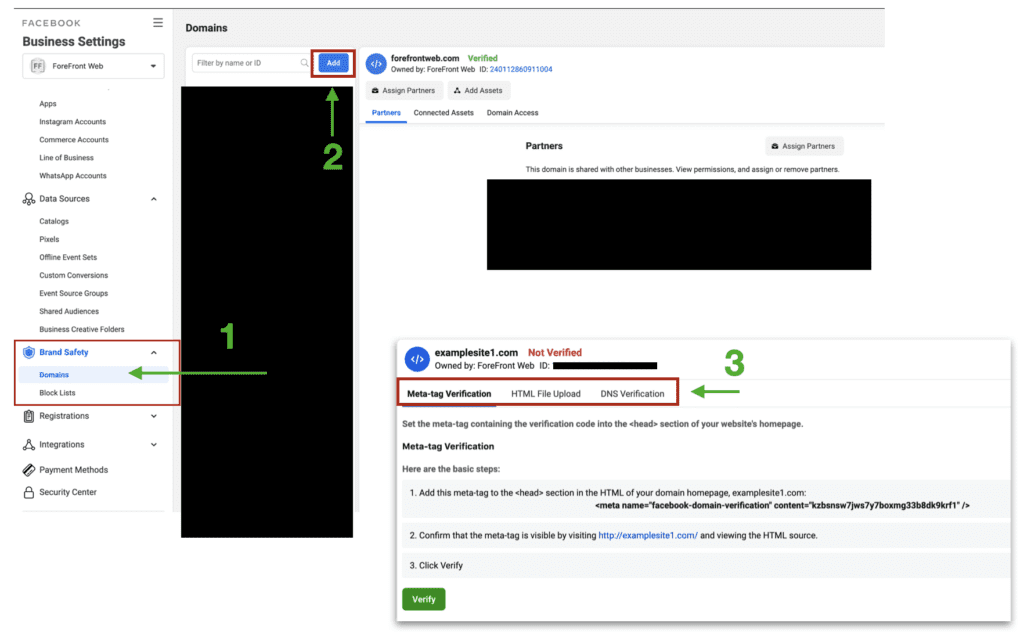Collapse the Data Sources section chevron
The width and height of the screenshot is (1024, 641).
pyautogui.click(x=153, y=199)
